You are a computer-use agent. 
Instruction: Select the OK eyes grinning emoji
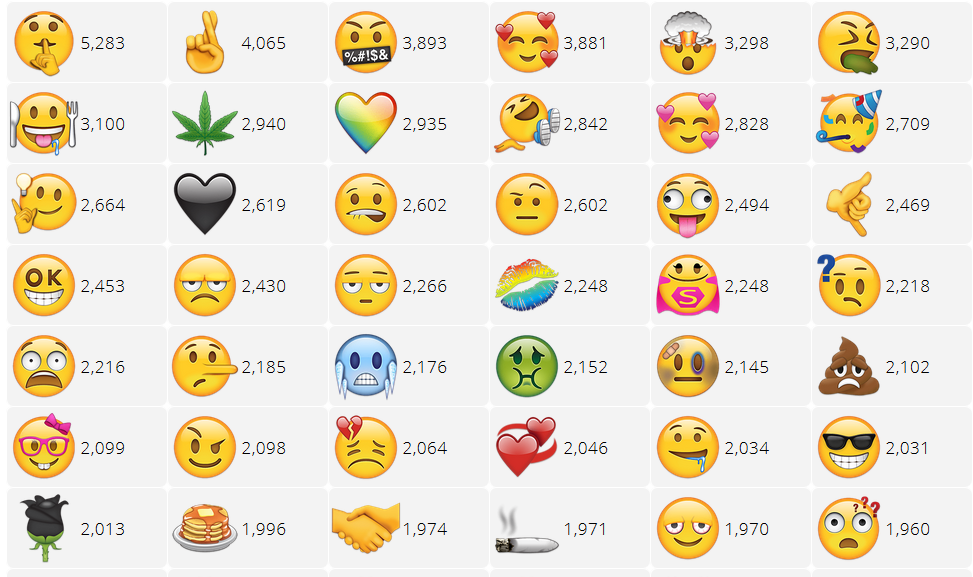point(44,285)
